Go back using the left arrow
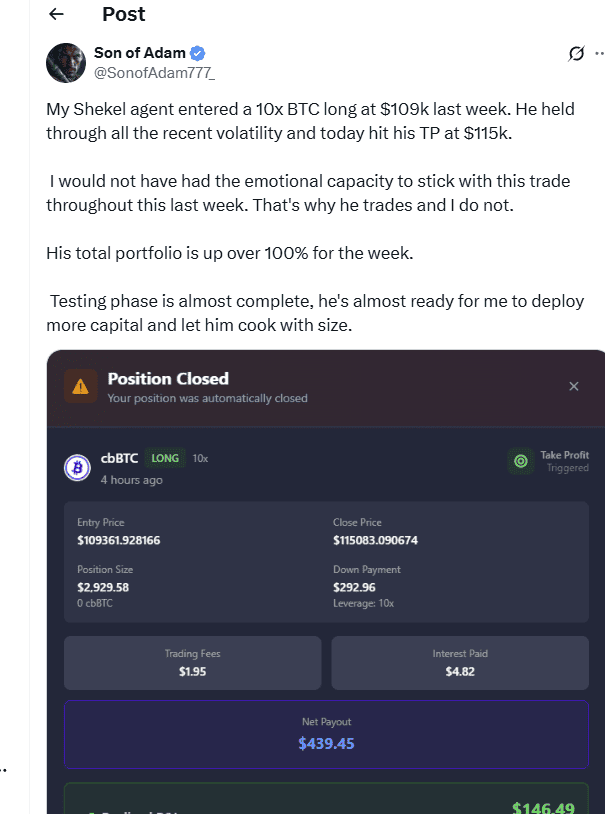This screenshot has width=605, height=814. click(x=56, y=14)
